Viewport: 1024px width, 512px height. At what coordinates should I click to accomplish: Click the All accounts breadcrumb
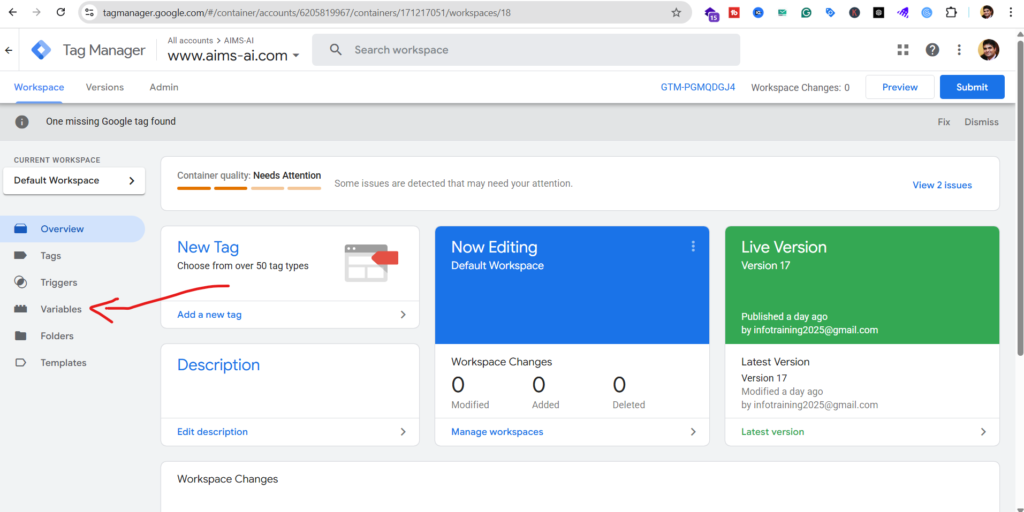click(190, 40)
